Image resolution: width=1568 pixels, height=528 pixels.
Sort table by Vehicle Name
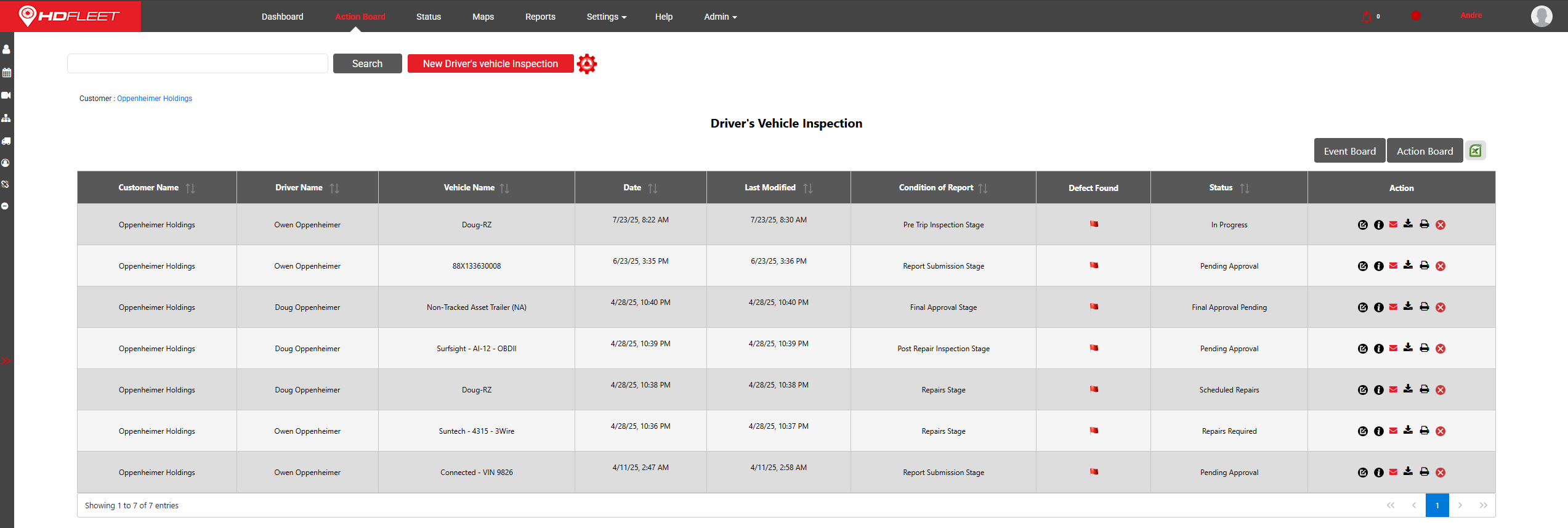coord(504,188)
